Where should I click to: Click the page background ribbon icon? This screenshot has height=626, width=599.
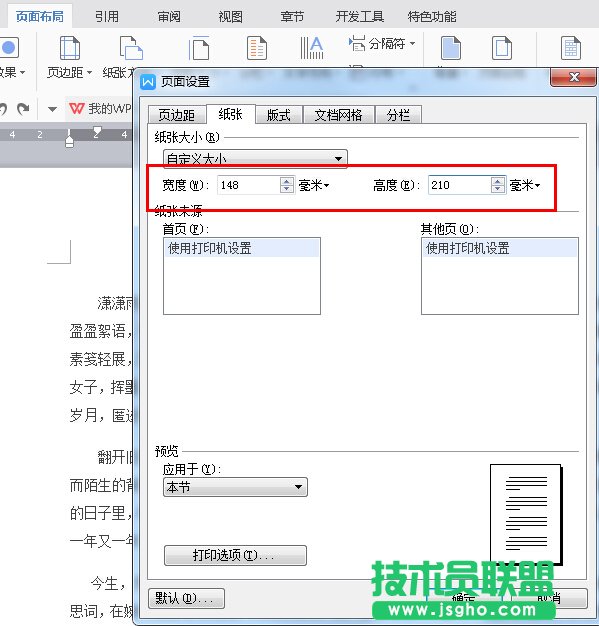(451, 48)
